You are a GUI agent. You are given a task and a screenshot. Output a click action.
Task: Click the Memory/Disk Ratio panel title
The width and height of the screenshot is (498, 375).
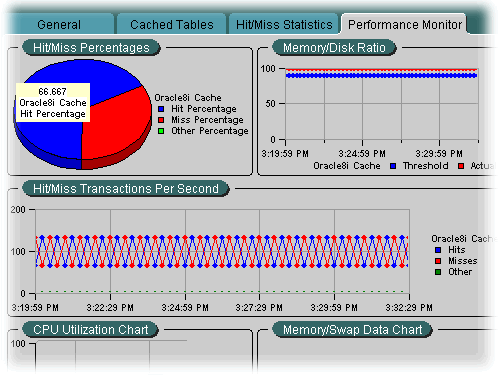click(334, 48)
